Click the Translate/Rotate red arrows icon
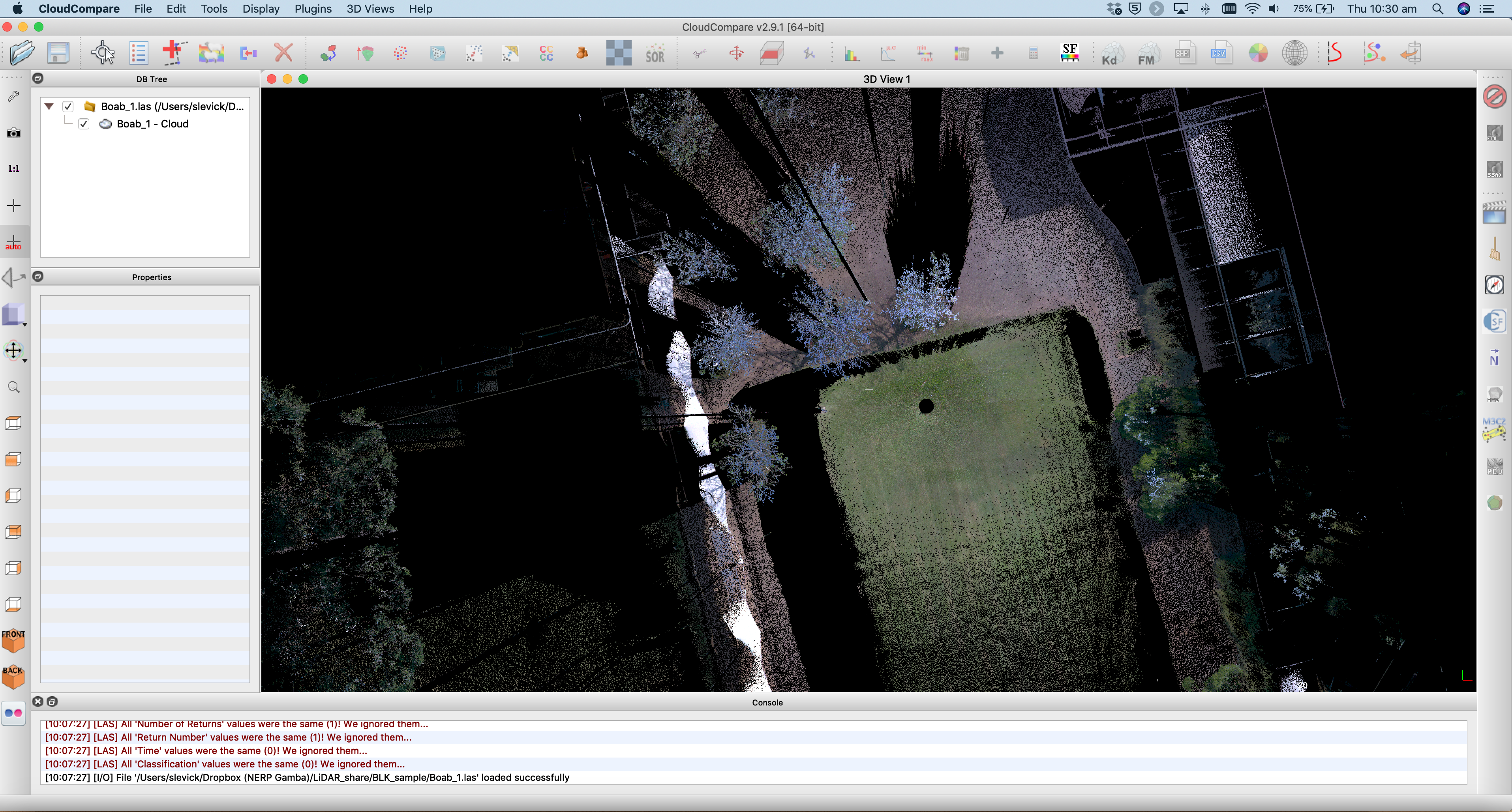This screenshot has width=1512, height=812. pos(736,53)
